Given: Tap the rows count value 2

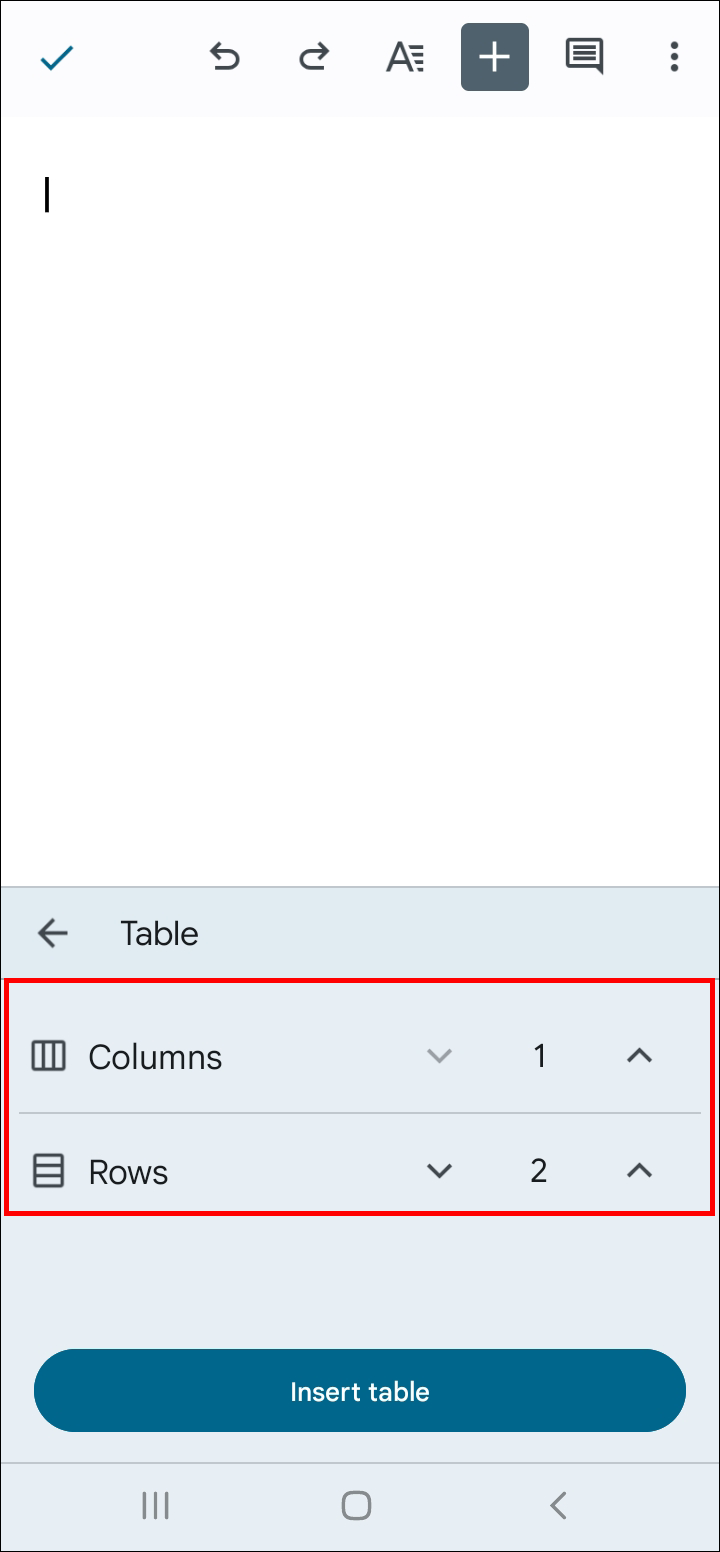Looking at the screenshot, I should (x=539, y=1170).
